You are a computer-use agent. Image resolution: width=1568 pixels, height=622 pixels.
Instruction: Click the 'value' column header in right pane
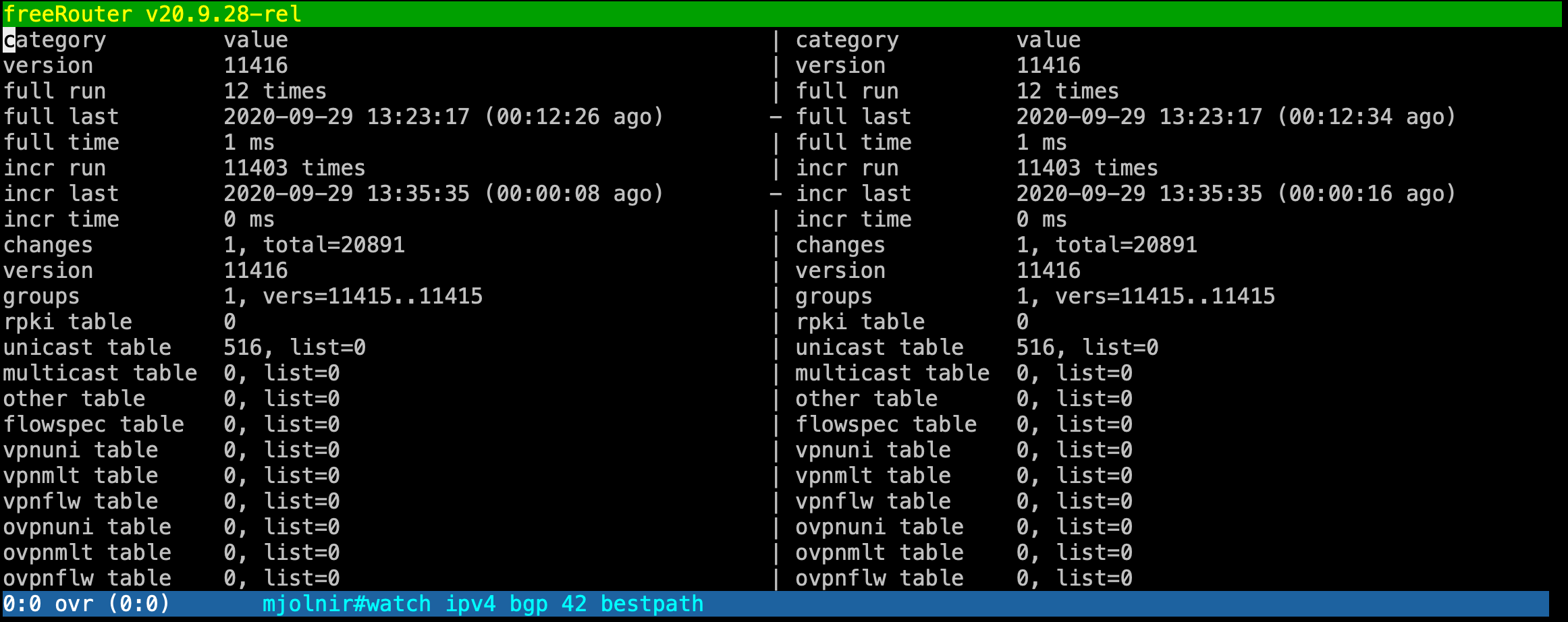pos(1048,40)
